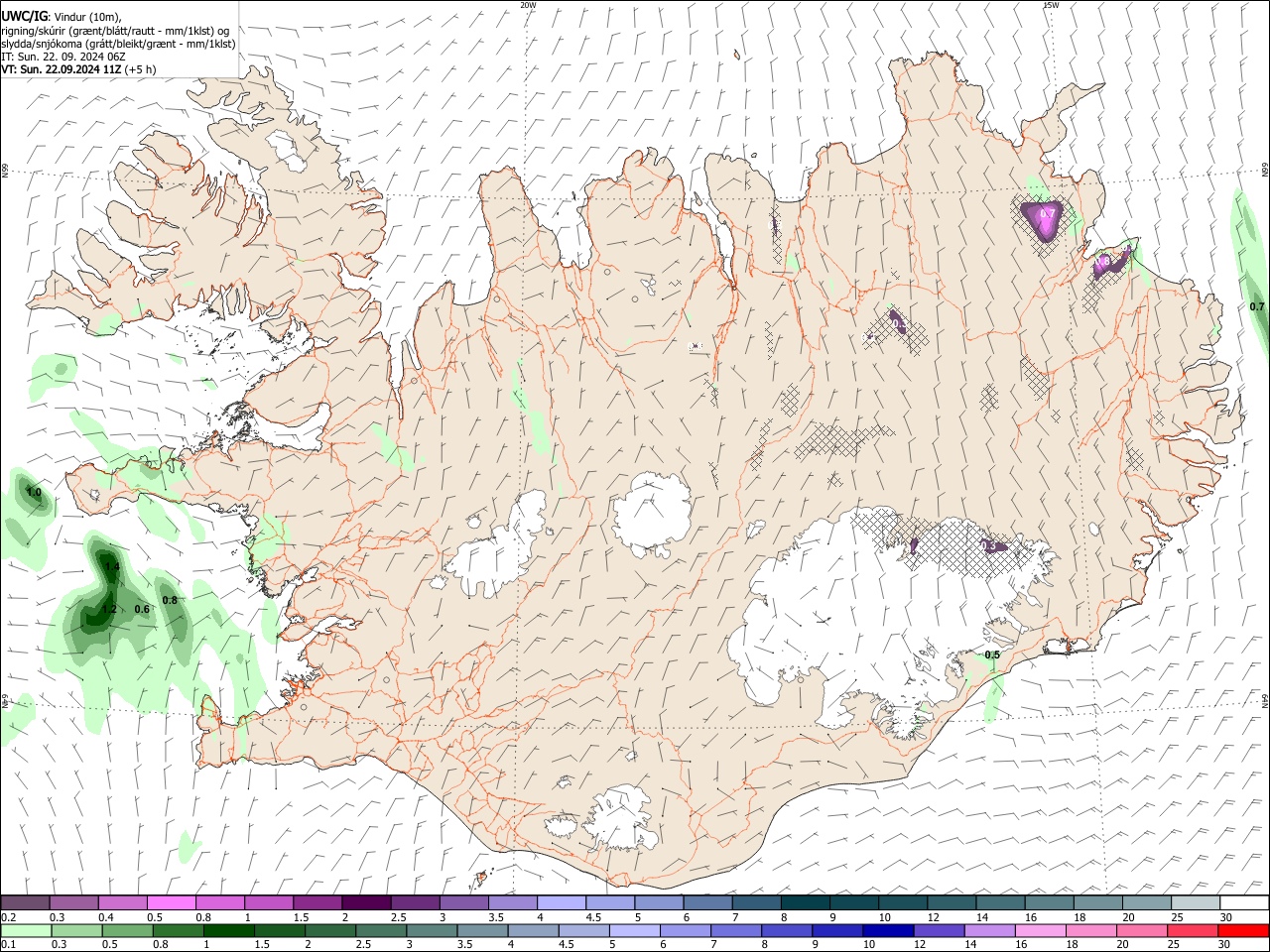Click the '0.8' rain value on the map

point(170,600)
